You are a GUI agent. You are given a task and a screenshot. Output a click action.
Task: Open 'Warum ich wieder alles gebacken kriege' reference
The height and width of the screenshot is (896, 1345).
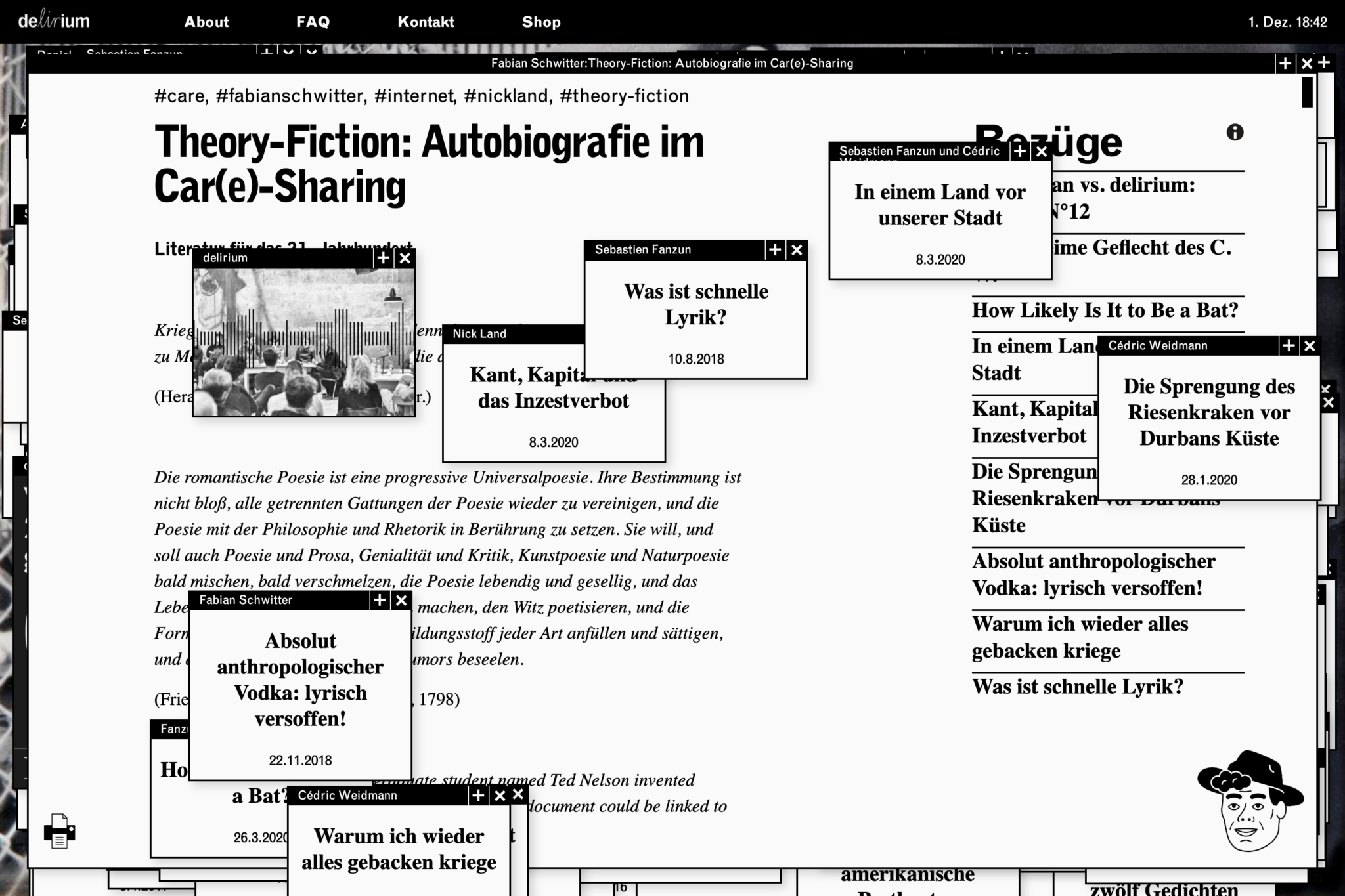point(1079,637)
